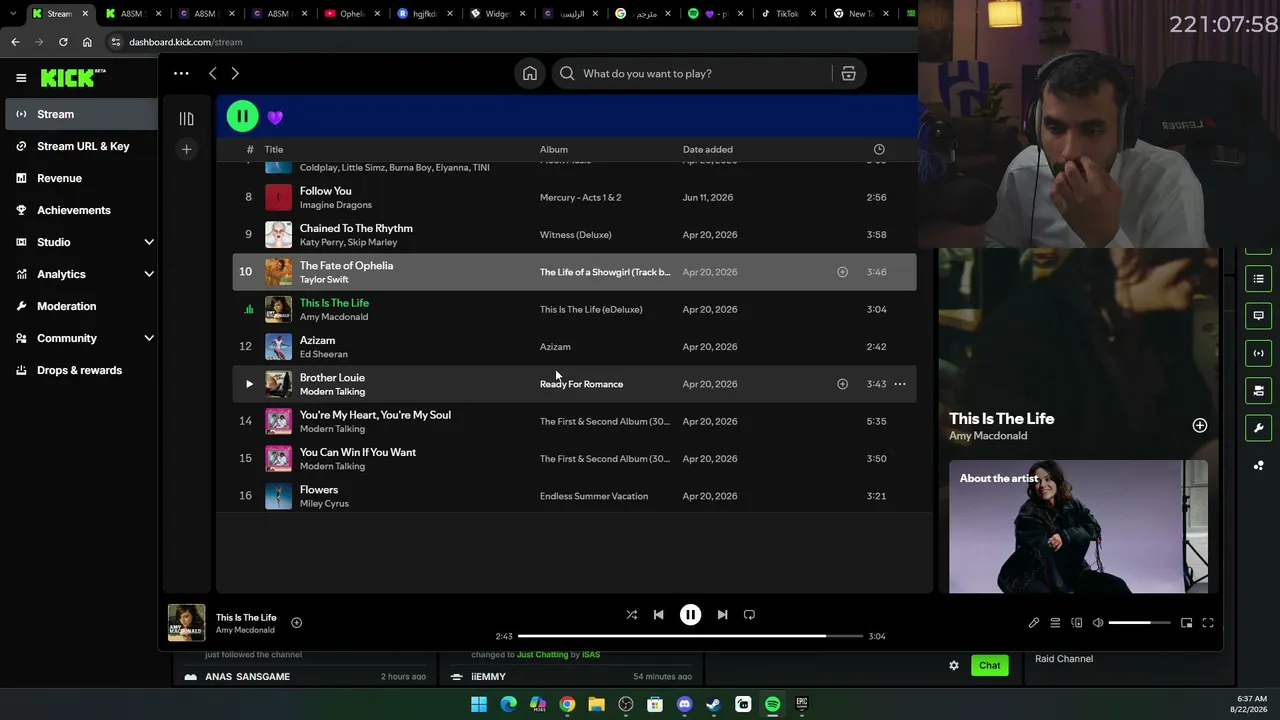The height and width of the screenshot is (720, 1280).
Task: Open Endless Summer Vacation album link
Action: point(594,496)
